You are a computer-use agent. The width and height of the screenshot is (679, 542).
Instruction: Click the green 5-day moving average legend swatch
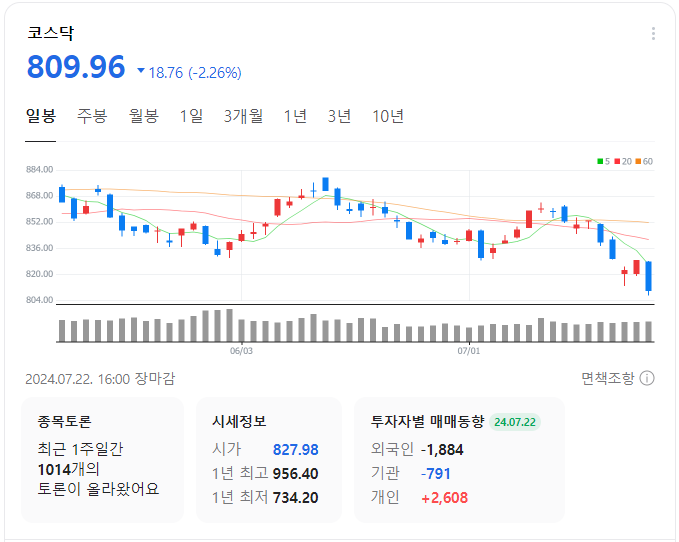[x=600, y=161]
